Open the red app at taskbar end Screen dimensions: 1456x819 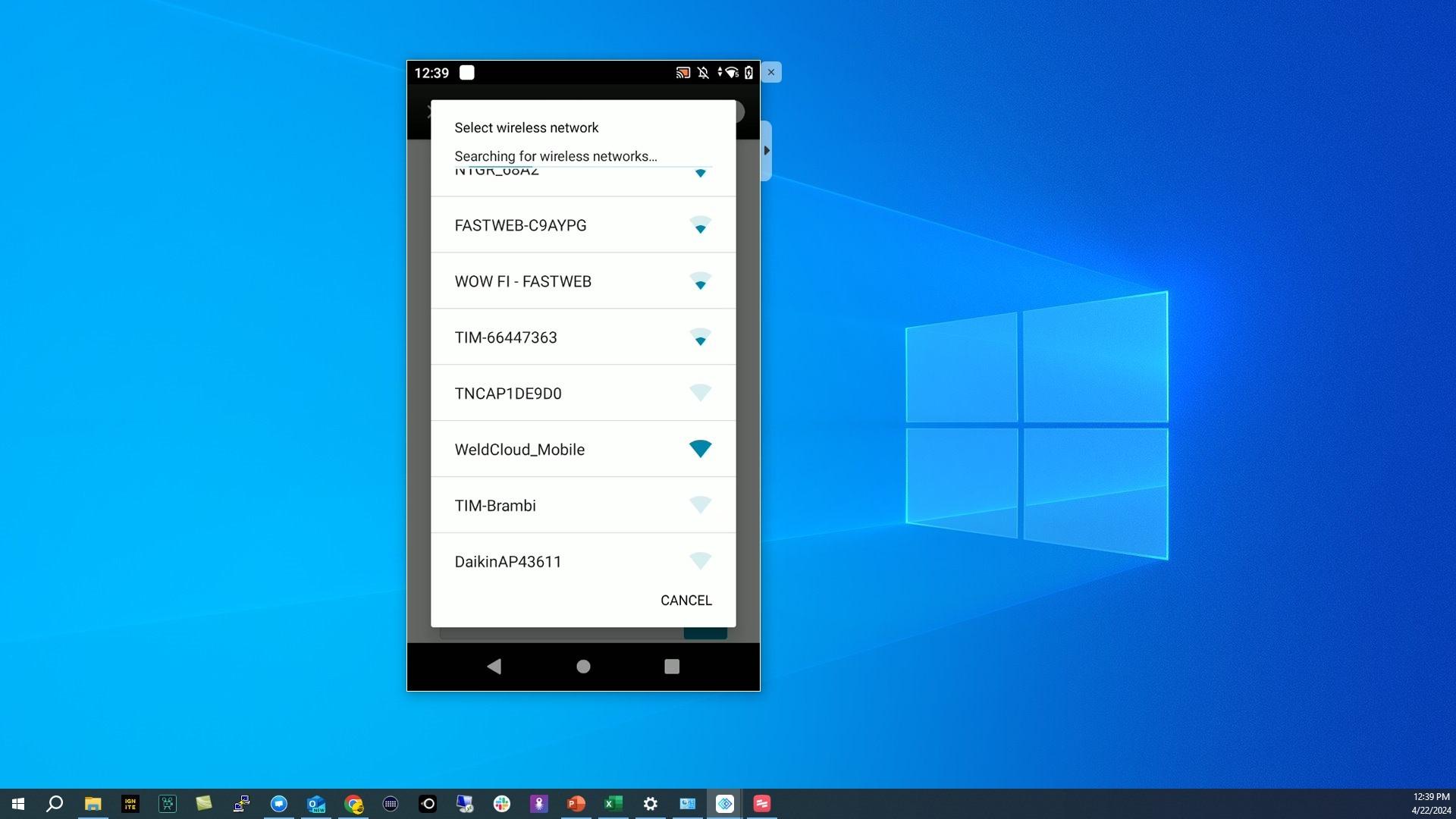click(x=761, y=804)
